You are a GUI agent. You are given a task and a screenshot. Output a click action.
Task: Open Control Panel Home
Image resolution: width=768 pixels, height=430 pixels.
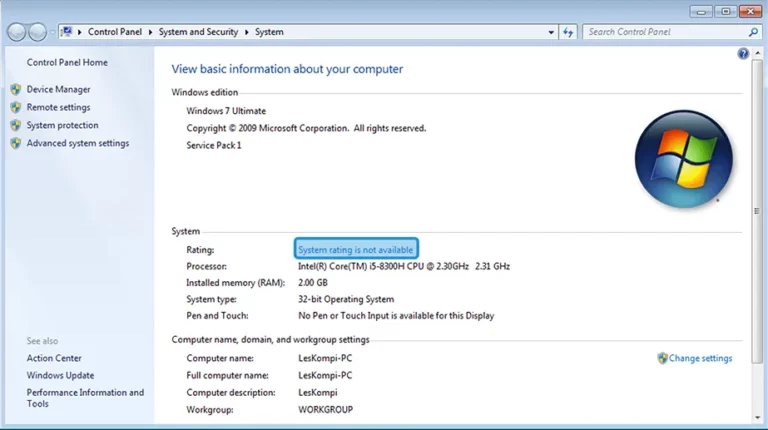tap(67, 63)
